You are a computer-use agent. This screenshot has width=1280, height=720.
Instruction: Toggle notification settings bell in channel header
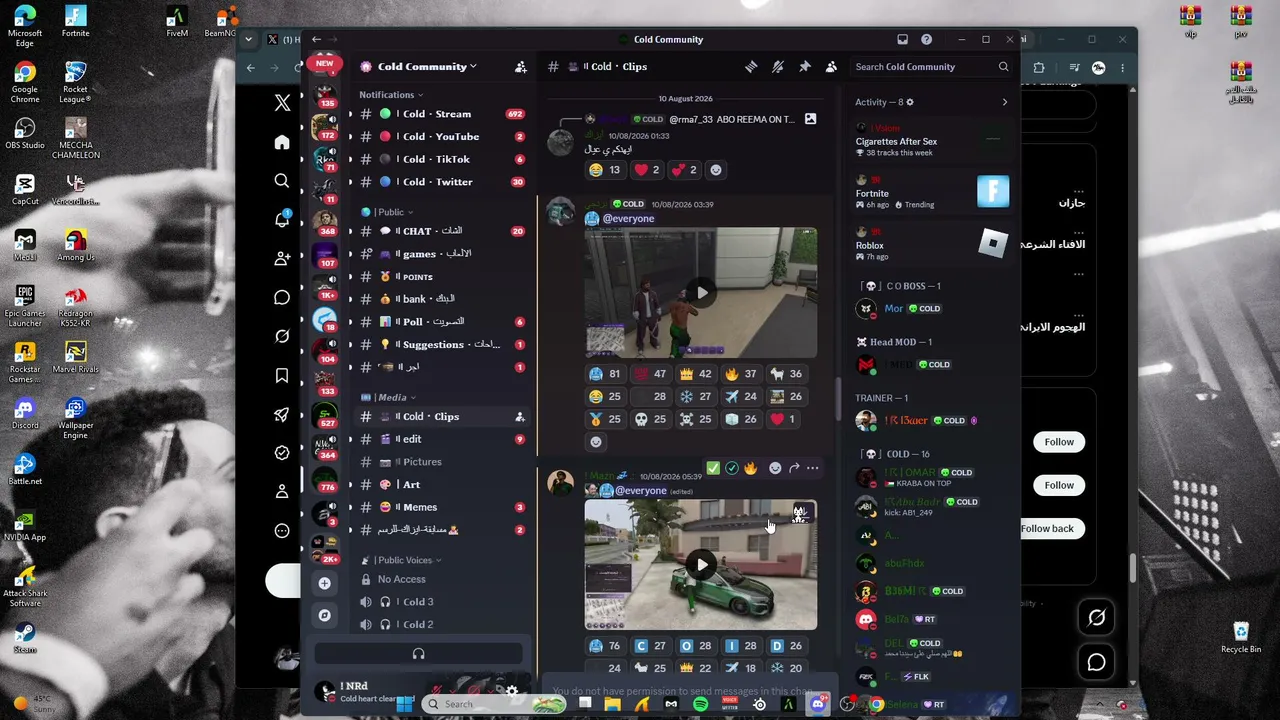[778, 67]
